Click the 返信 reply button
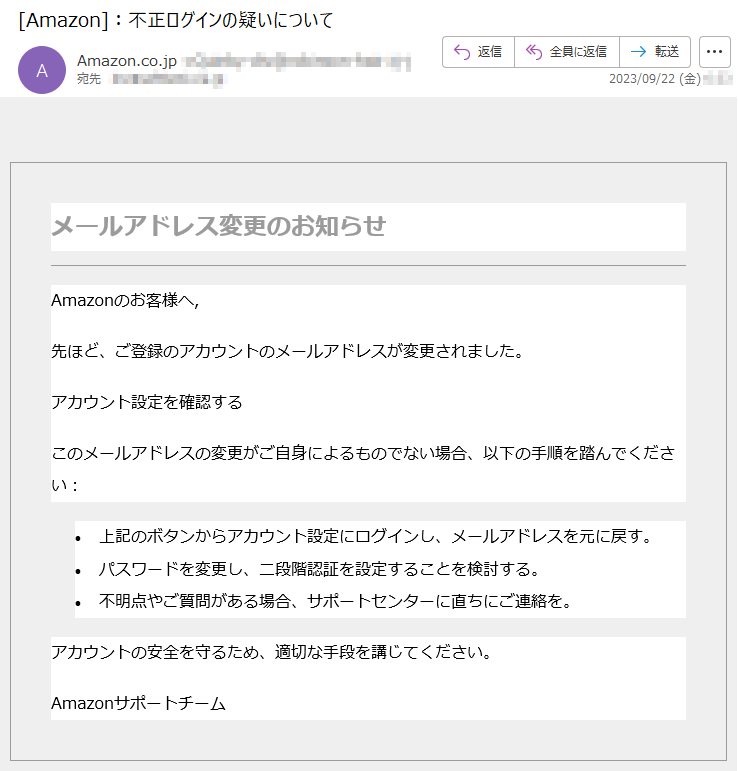Screen dimensions: 738x771 click(478, 52)
